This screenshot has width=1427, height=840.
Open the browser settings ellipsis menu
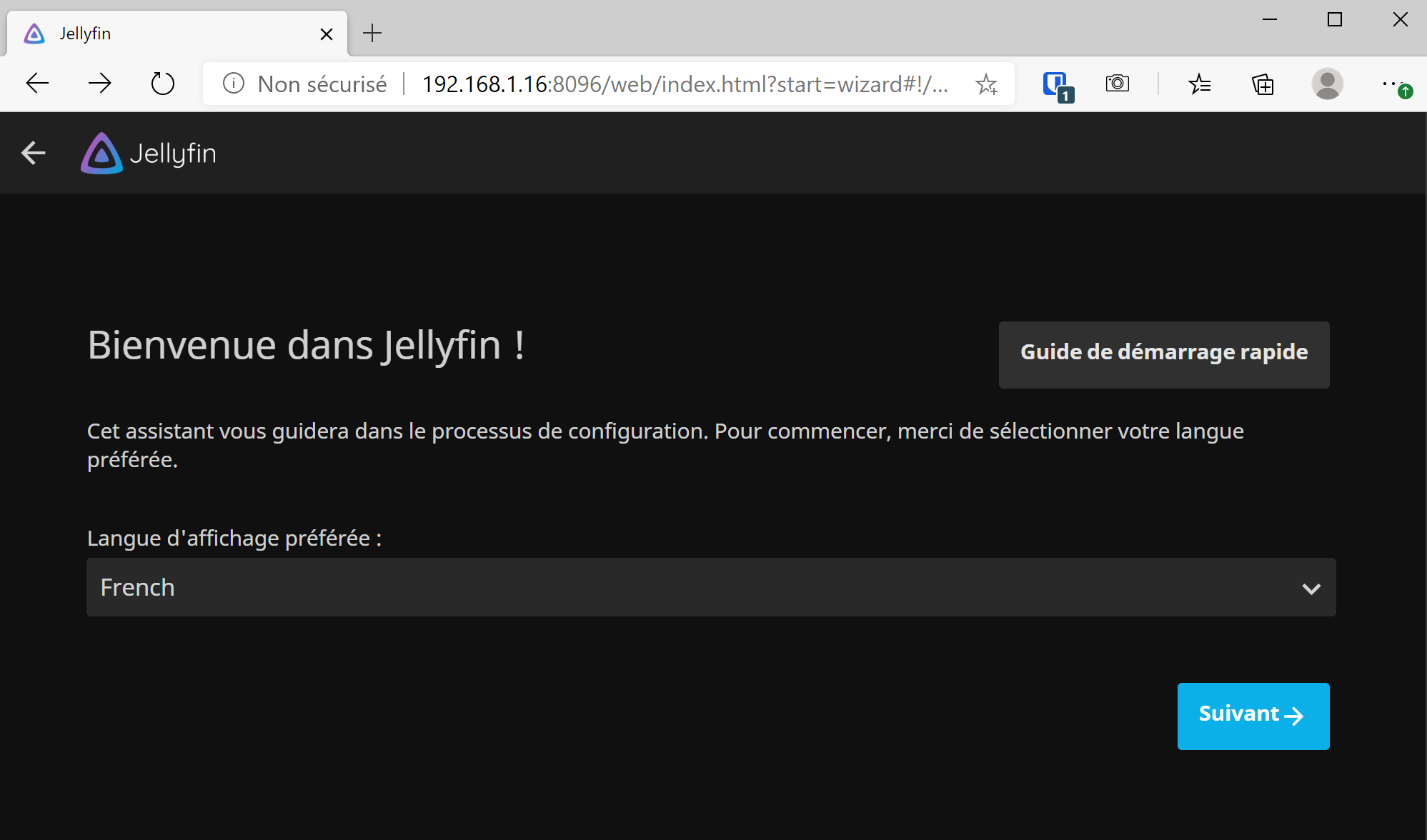coord(1390,84)
